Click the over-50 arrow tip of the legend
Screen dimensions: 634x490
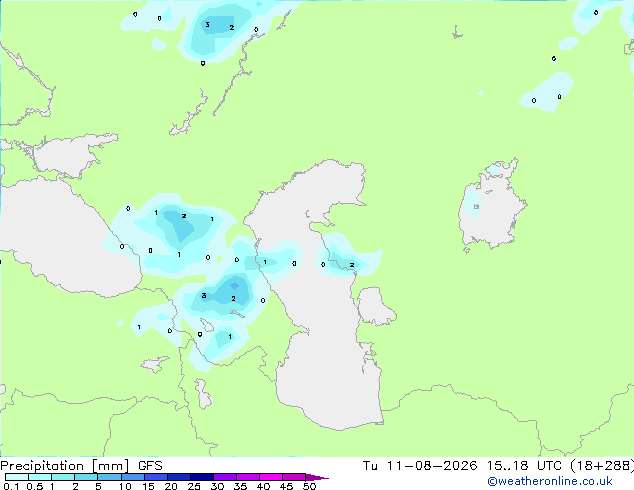coord(317,477)
